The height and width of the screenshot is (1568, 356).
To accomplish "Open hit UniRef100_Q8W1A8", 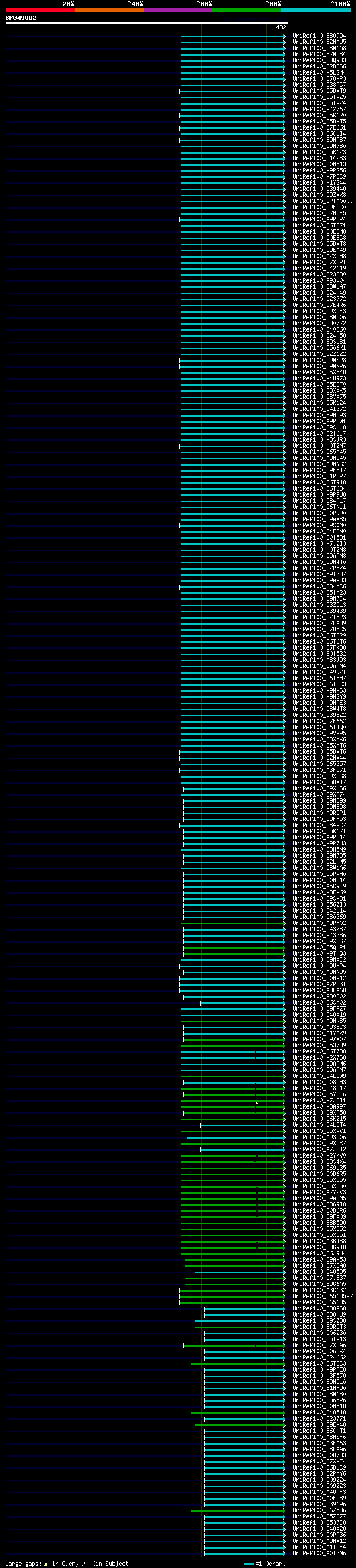I will (319, 48).
